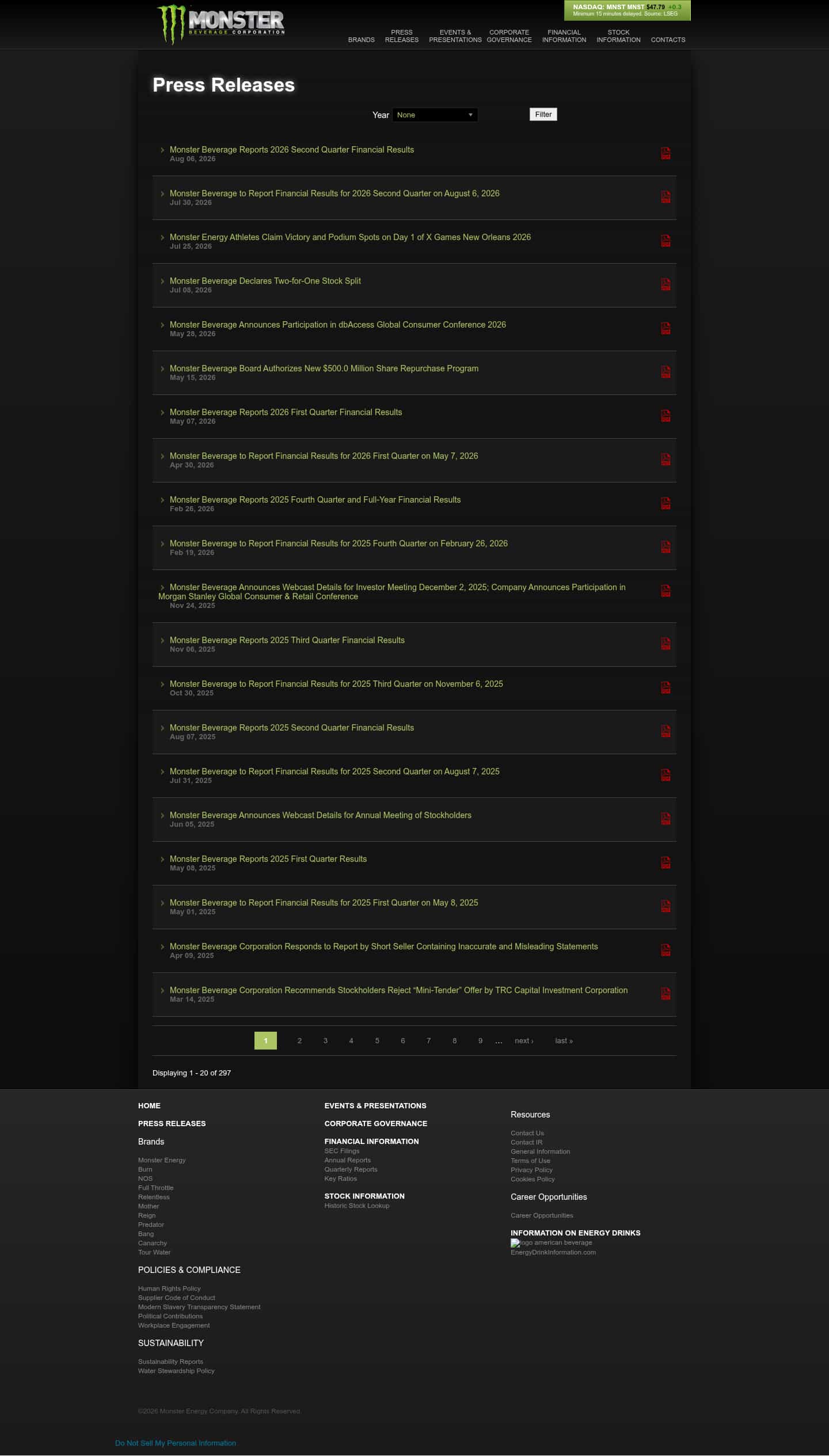829x1456 pixels.
Task: Download PDF for X Games New Orleans release
Action: (666, 241)
